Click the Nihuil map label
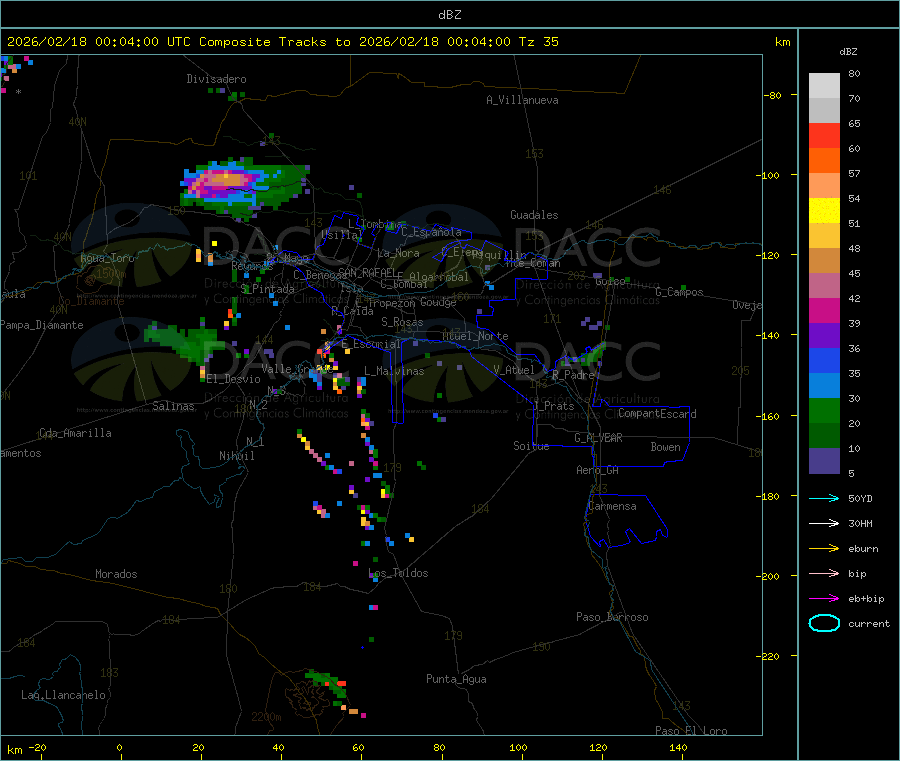Screen dimensions: 900x761 (x=237, y=456)
